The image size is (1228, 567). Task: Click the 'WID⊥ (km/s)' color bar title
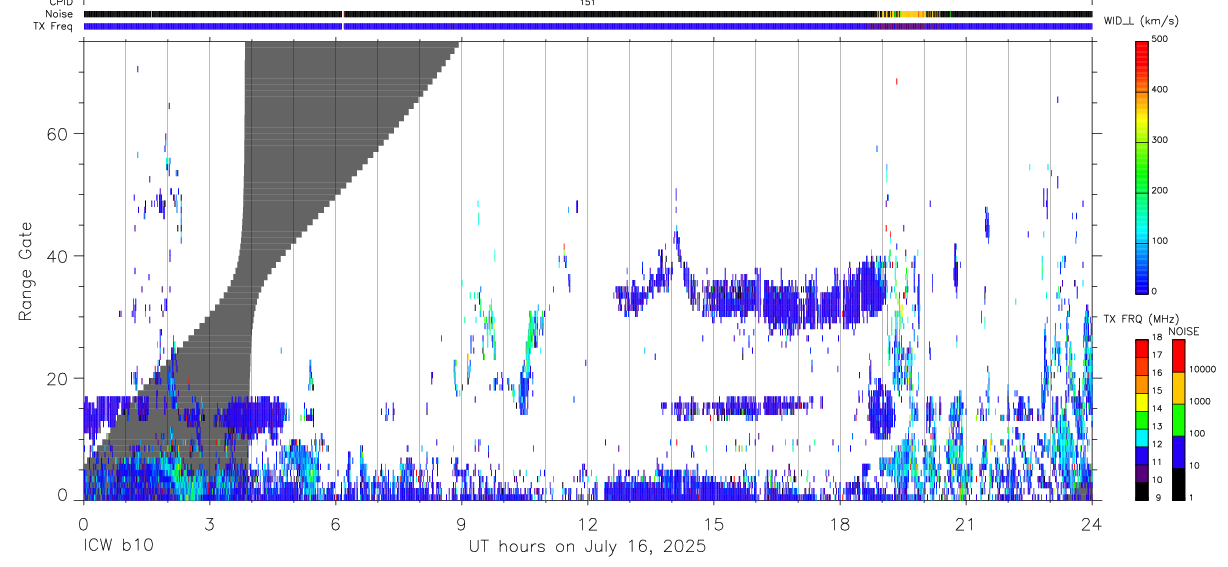(1141, 21)
